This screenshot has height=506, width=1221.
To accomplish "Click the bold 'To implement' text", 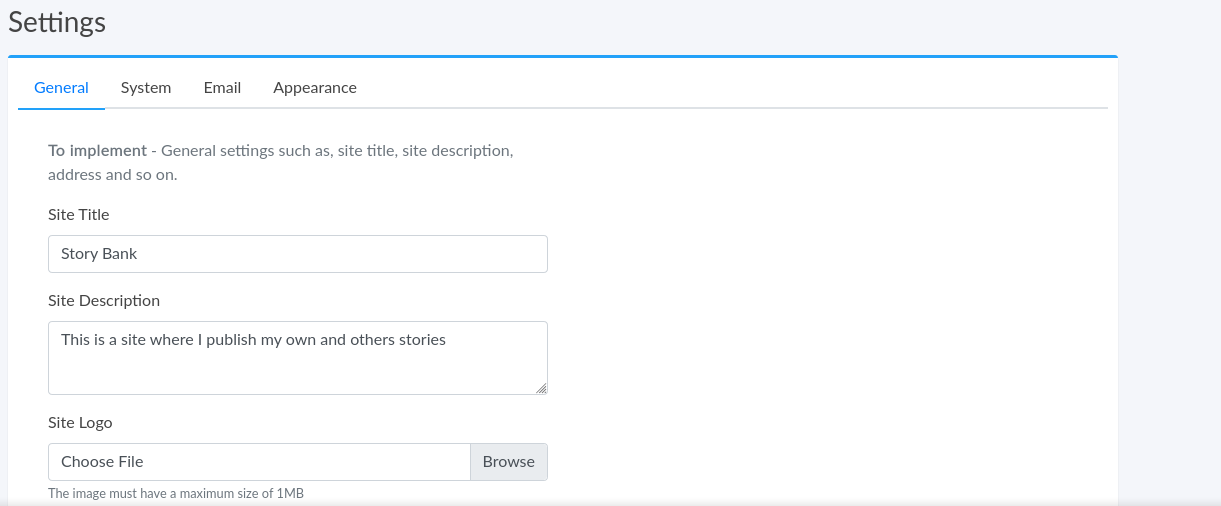I will [97, 151].
